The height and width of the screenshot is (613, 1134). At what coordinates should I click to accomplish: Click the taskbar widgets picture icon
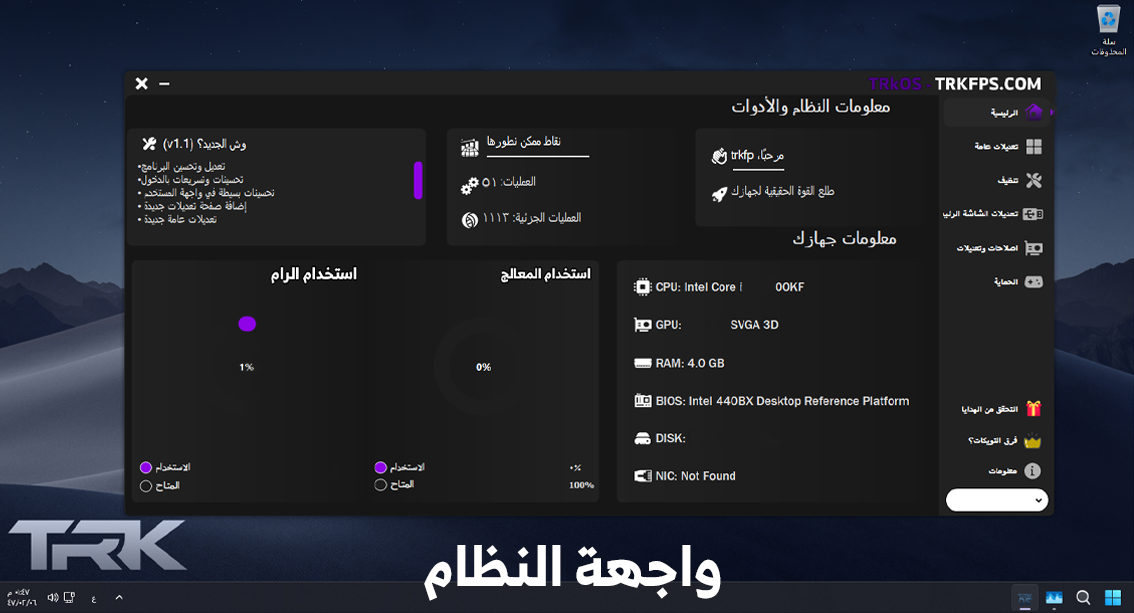1054,598
